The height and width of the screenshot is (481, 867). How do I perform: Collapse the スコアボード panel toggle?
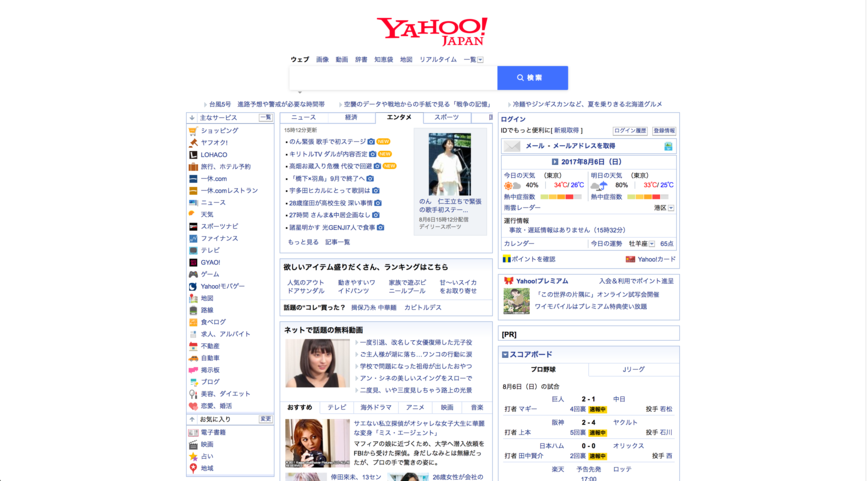(505, 355)
